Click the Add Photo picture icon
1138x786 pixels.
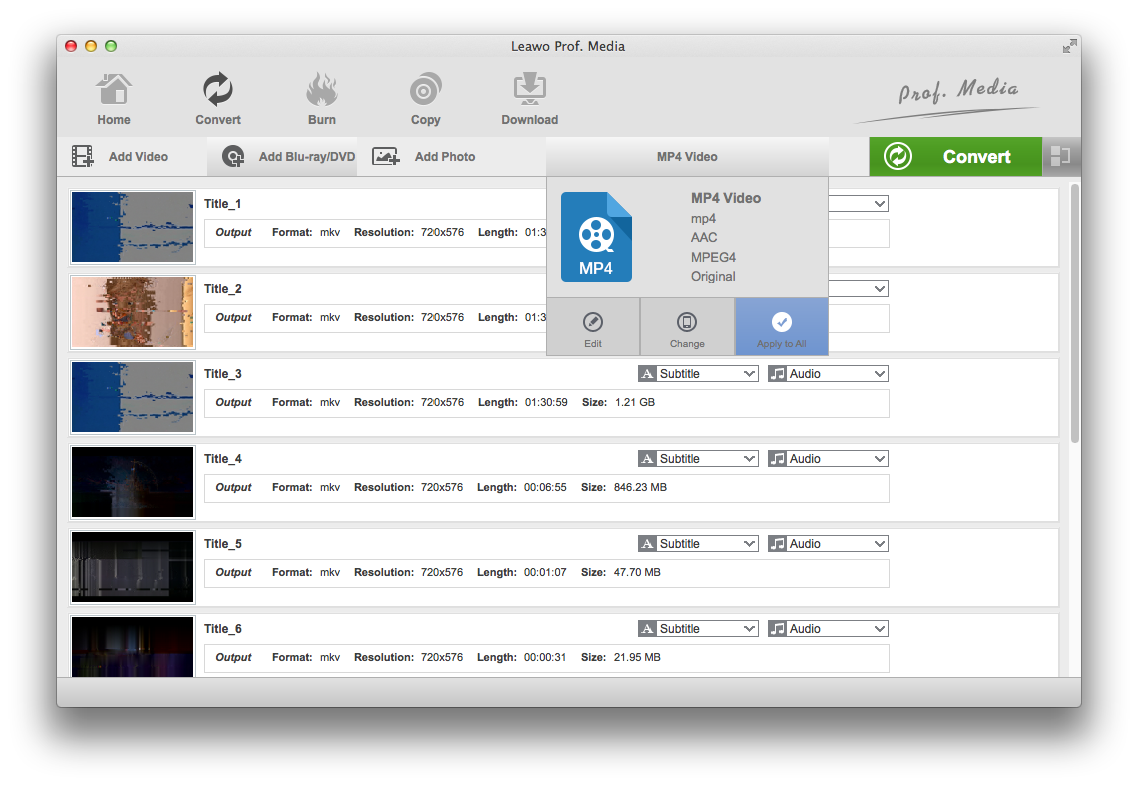point(385,156)
